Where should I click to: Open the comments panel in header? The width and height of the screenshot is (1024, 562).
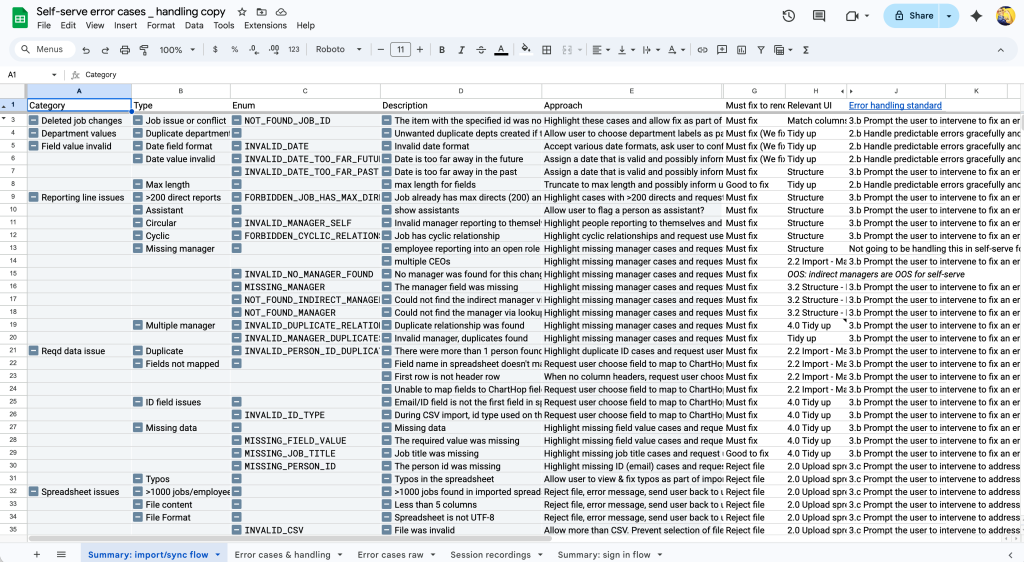click(819, 16)
